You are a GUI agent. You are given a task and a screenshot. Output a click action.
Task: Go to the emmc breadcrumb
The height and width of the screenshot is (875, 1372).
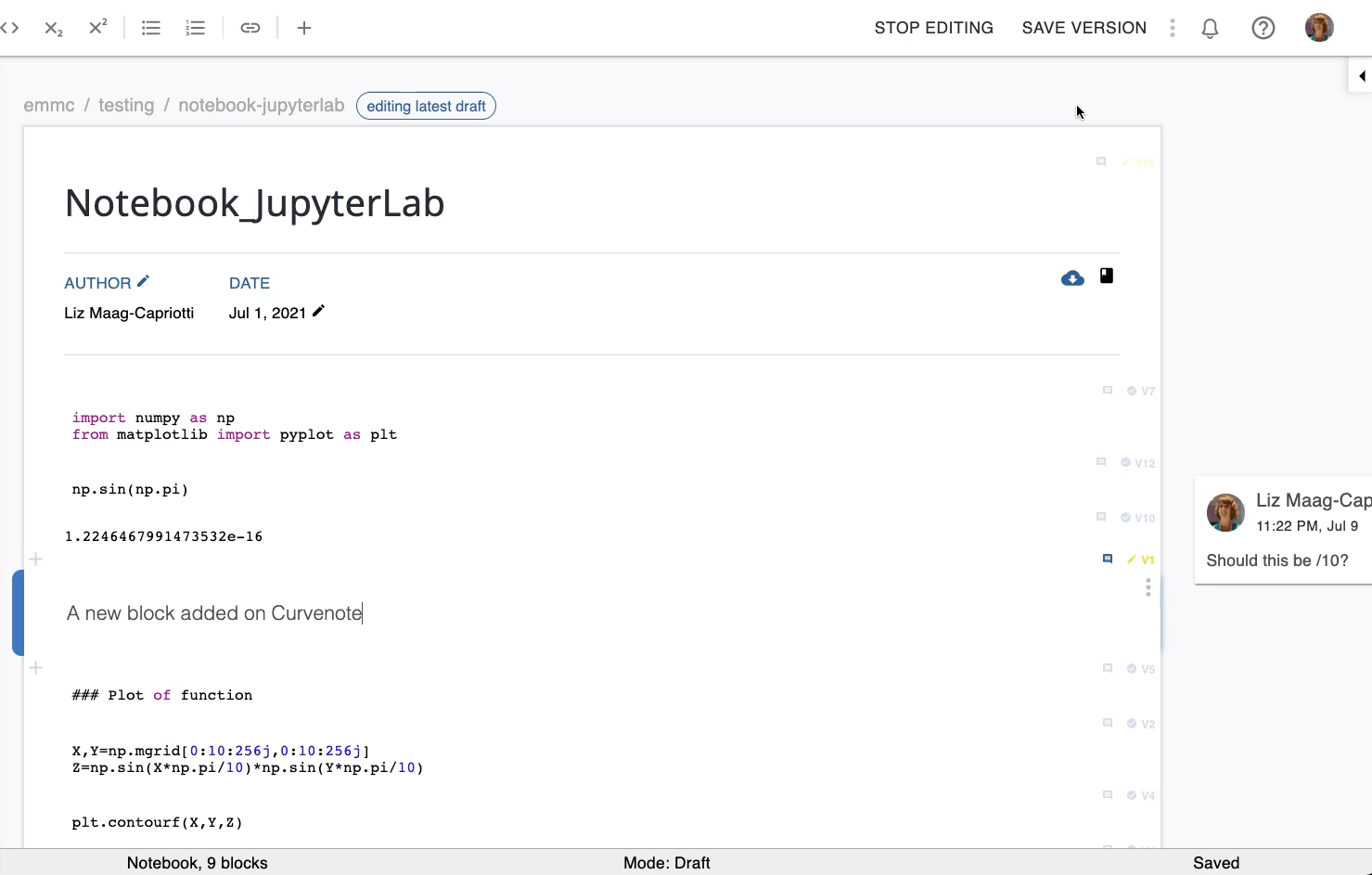coord(49,106)
